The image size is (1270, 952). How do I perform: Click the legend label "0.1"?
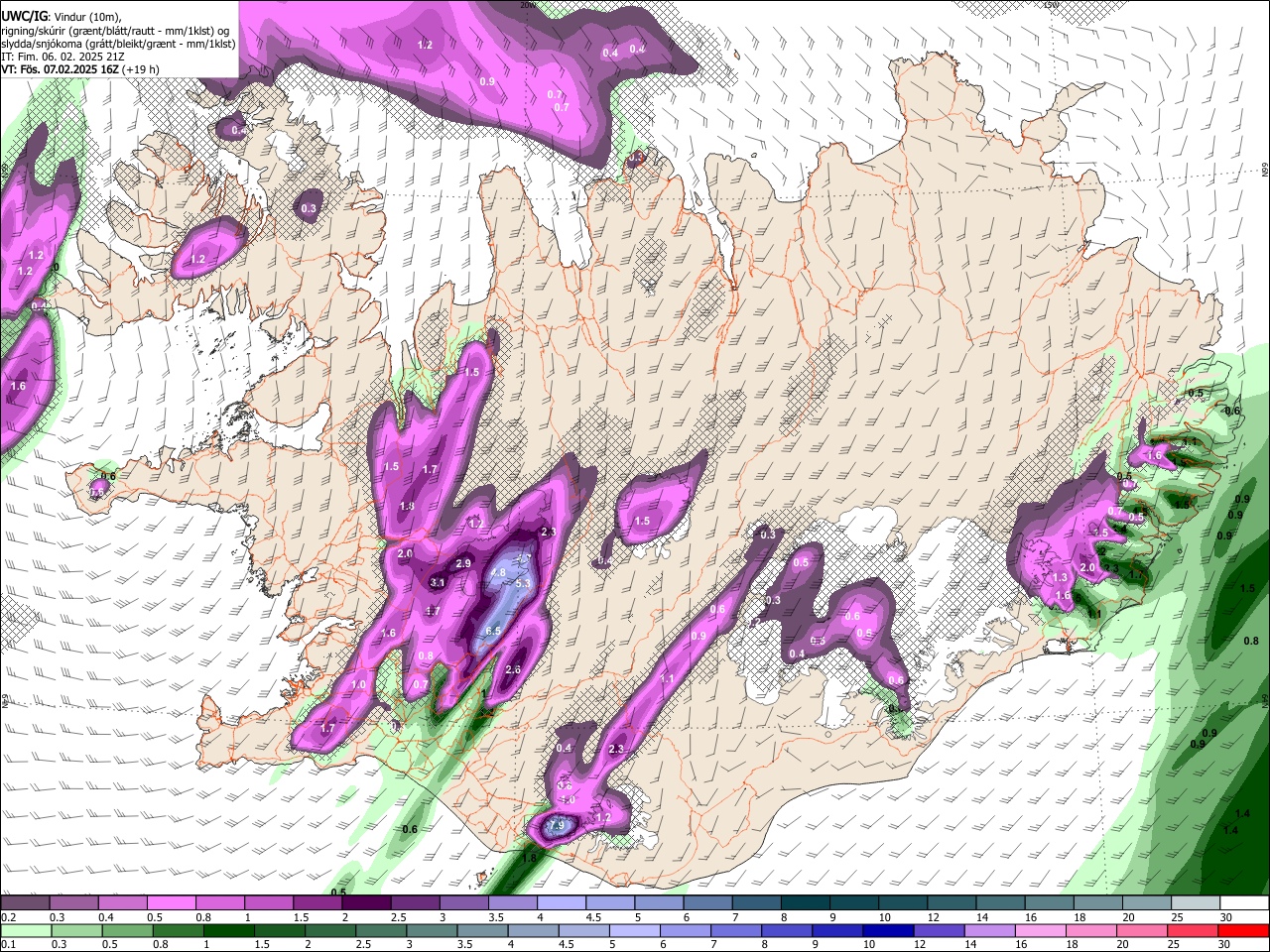9,945
